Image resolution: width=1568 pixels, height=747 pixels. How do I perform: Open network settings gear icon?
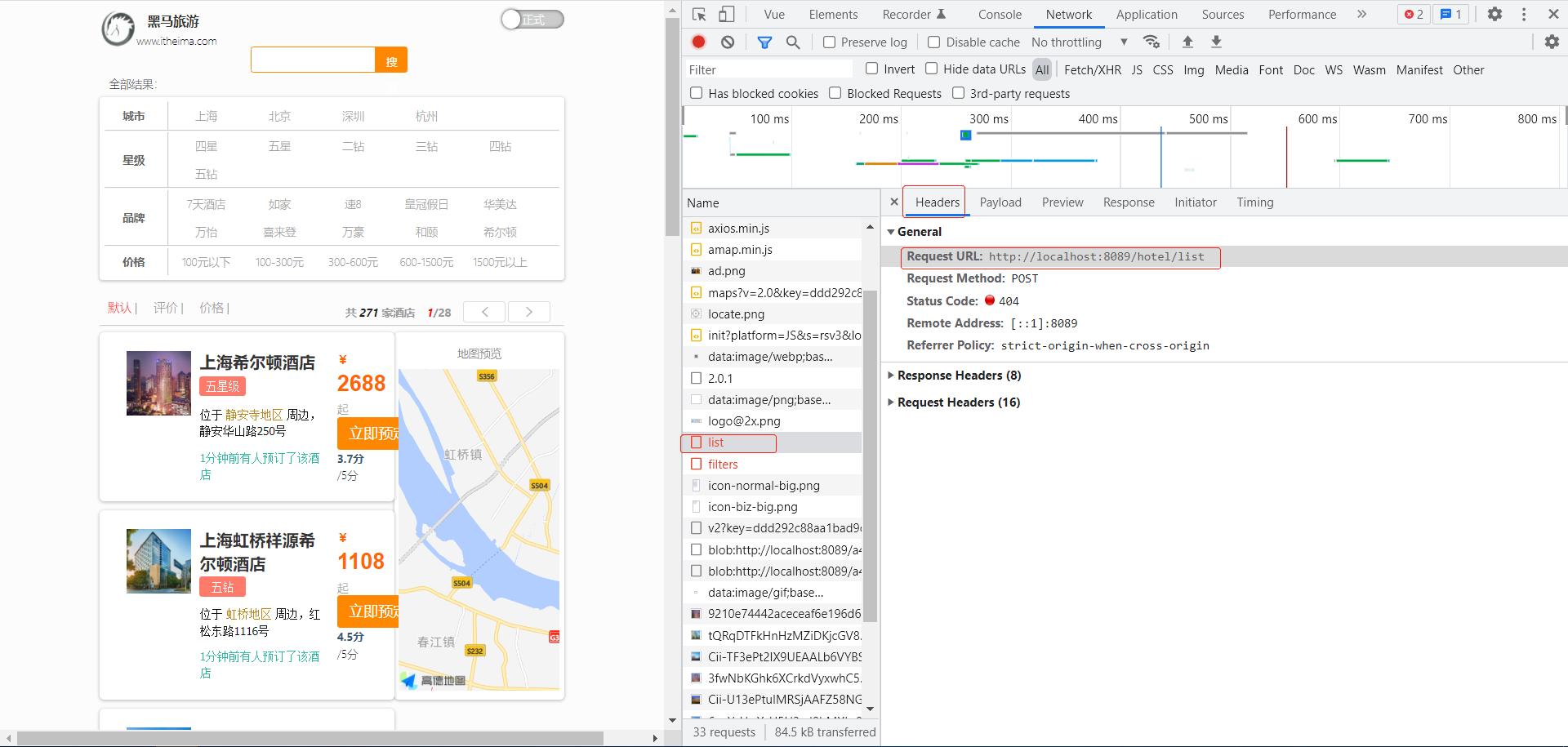click(1552, 42)
